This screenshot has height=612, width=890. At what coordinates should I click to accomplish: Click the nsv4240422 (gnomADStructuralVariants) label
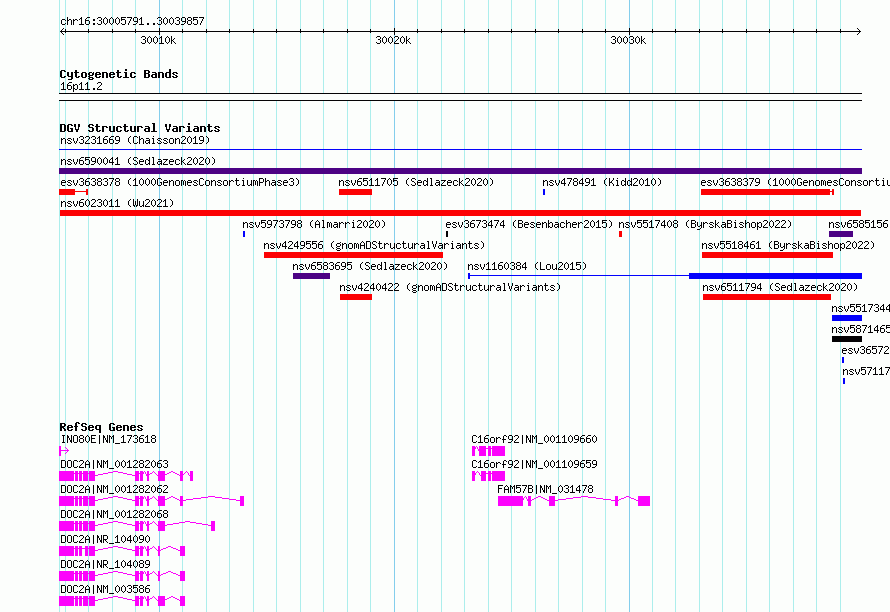coord(450,287)
